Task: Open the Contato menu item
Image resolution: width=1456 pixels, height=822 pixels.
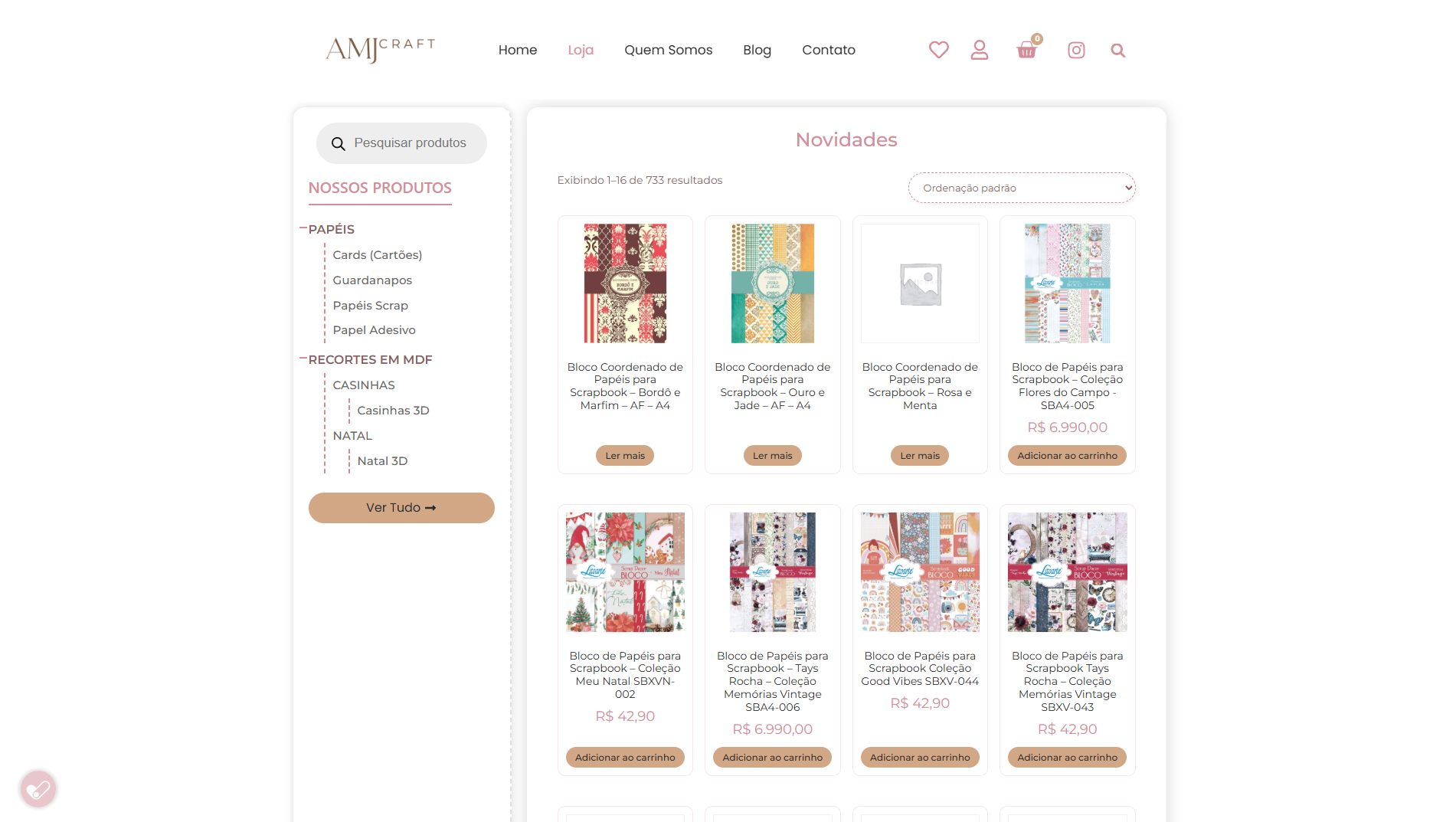Action: click(x=829, y=50)
